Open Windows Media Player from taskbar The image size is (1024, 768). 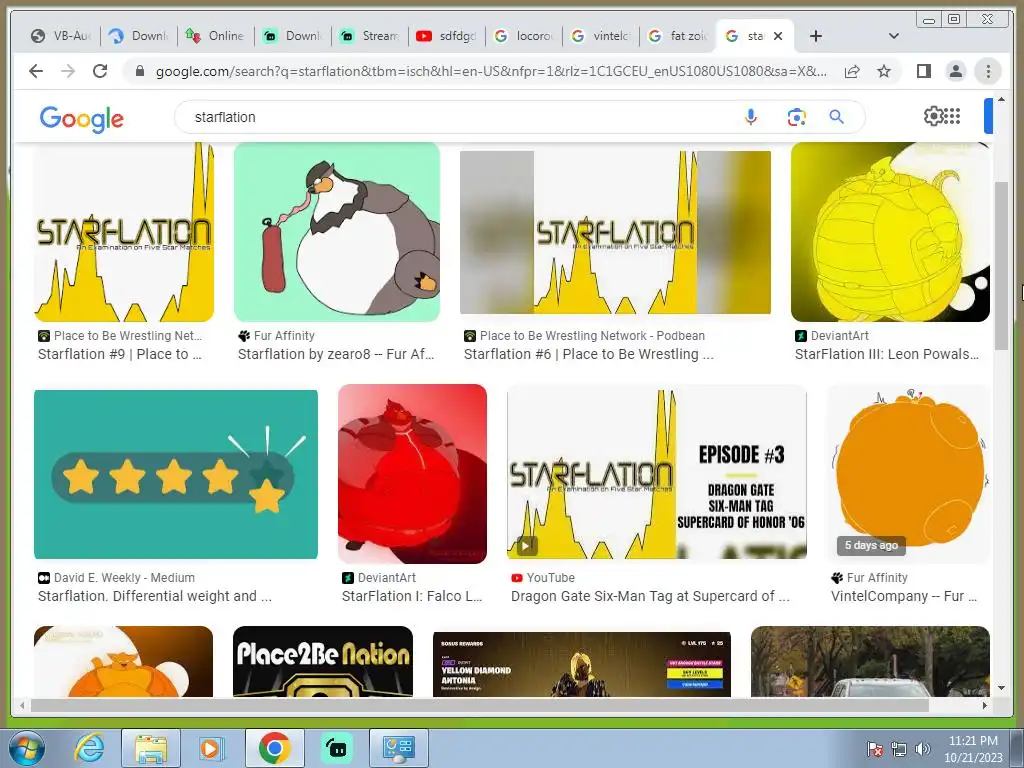click(212, 748)
